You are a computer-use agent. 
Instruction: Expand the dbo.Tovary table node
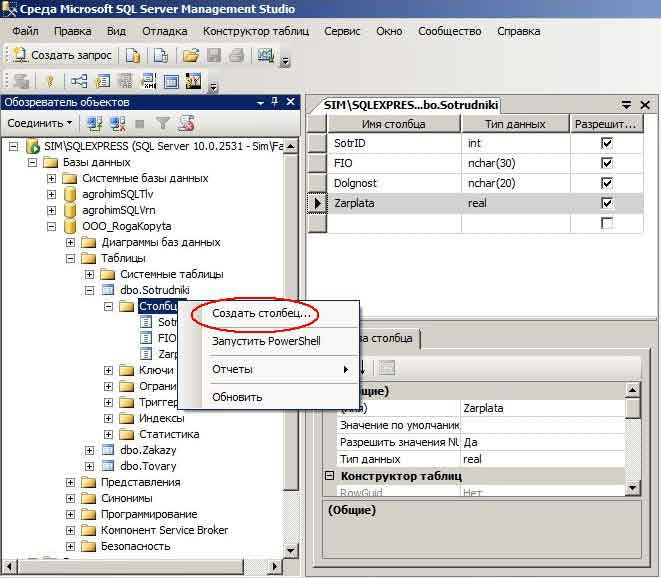tap(89, 466)
